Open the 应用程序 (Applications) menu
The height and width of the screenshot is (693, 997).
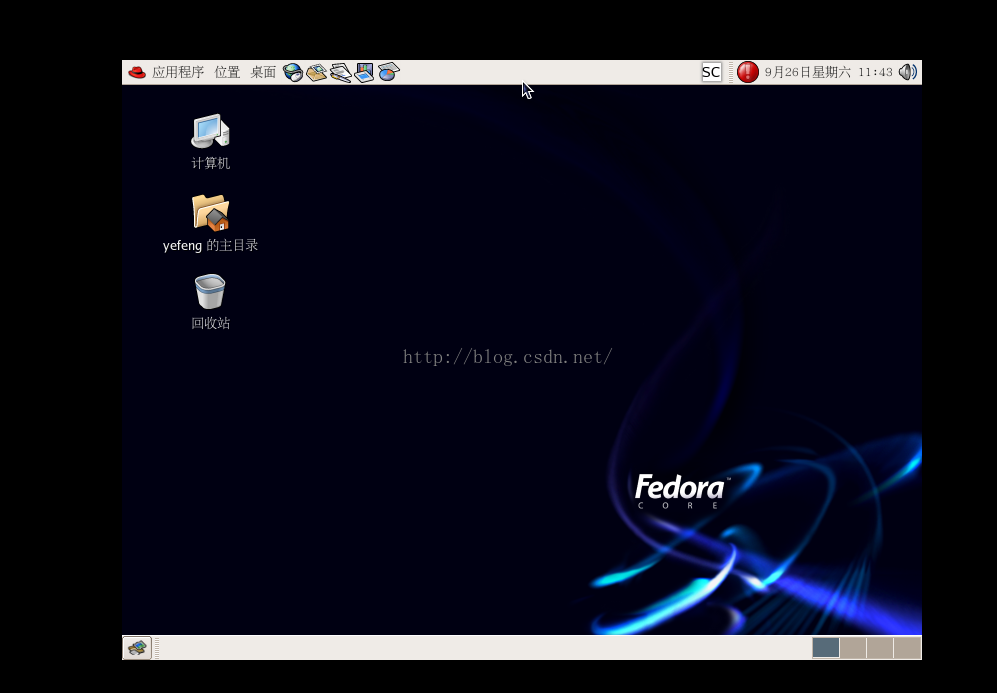(x=178, y=72)
